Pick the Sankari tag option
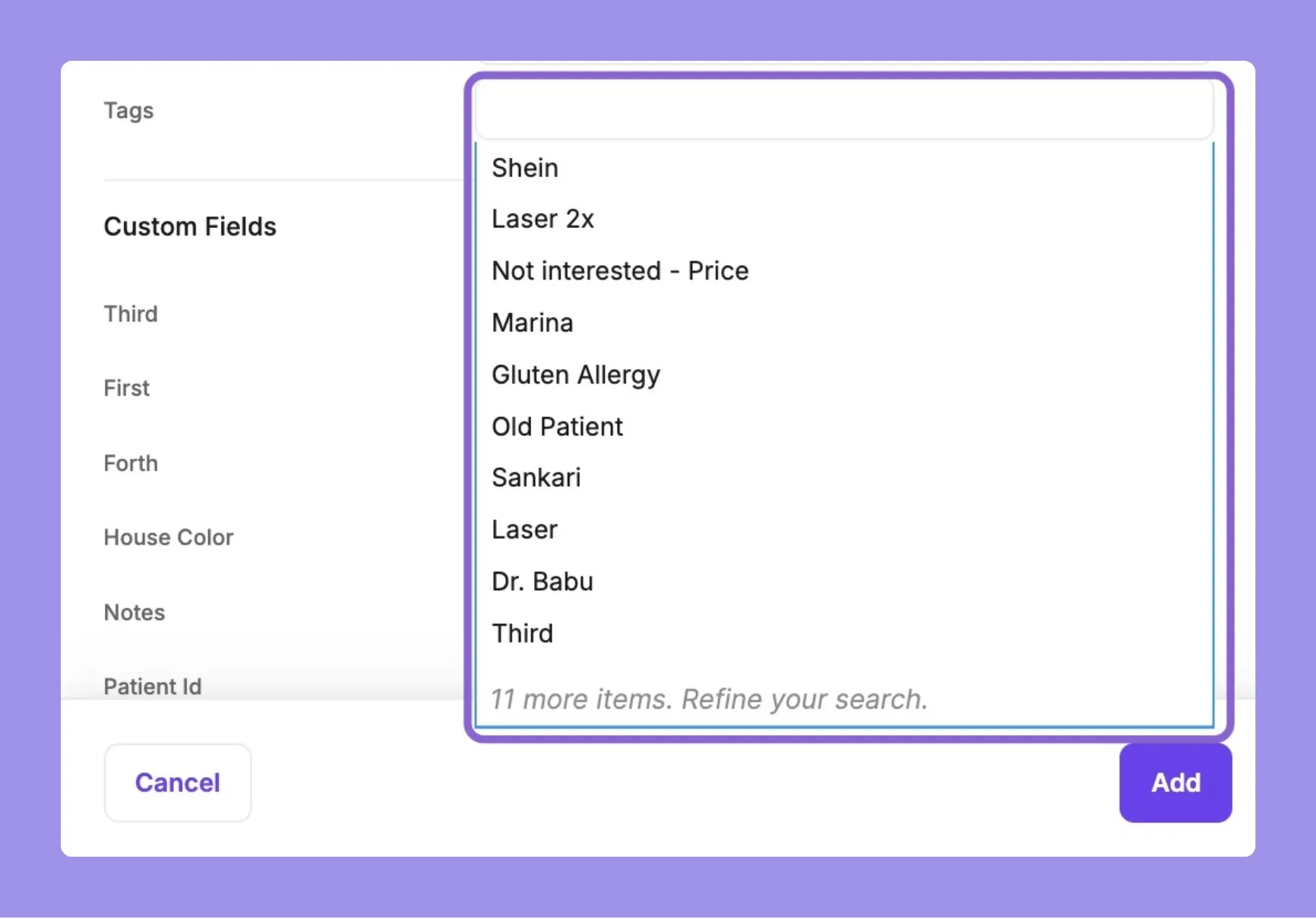The width and height of the screenshot is (1316, 919). [844, 478]
